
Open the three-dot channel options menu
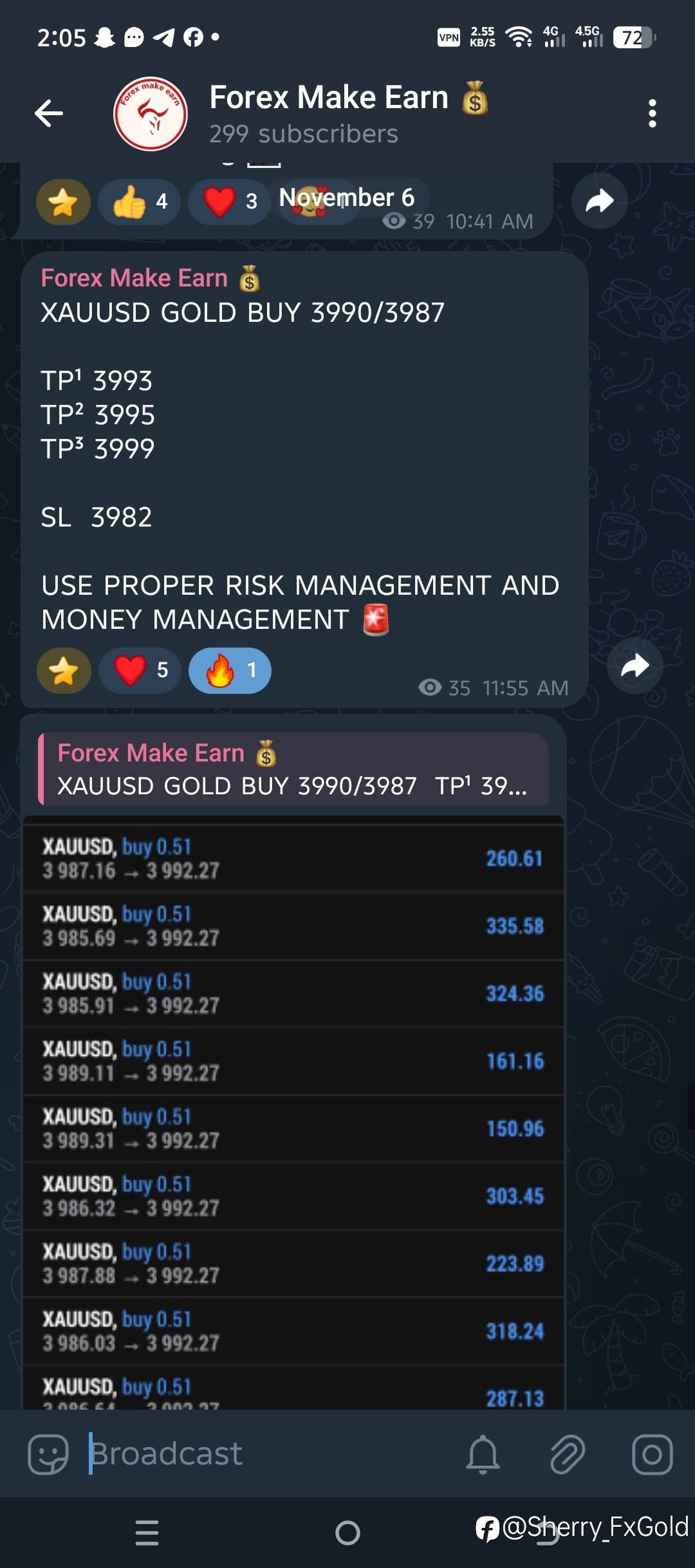652,113
